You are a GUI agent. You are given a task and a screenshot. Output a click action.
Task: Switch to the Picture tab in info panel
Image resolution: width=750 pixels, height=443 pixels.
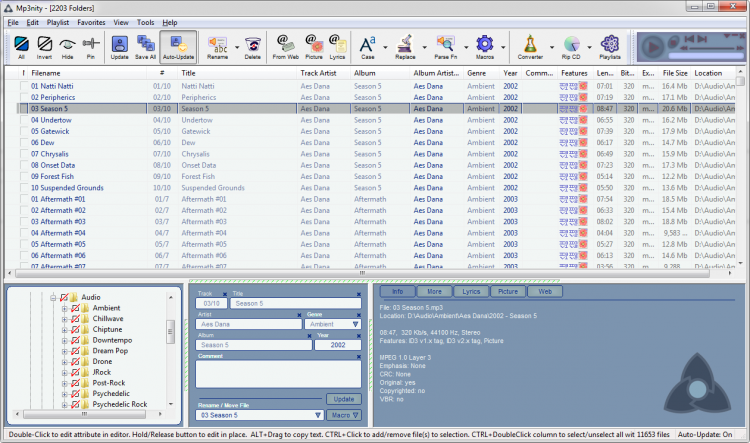point(508,291)
